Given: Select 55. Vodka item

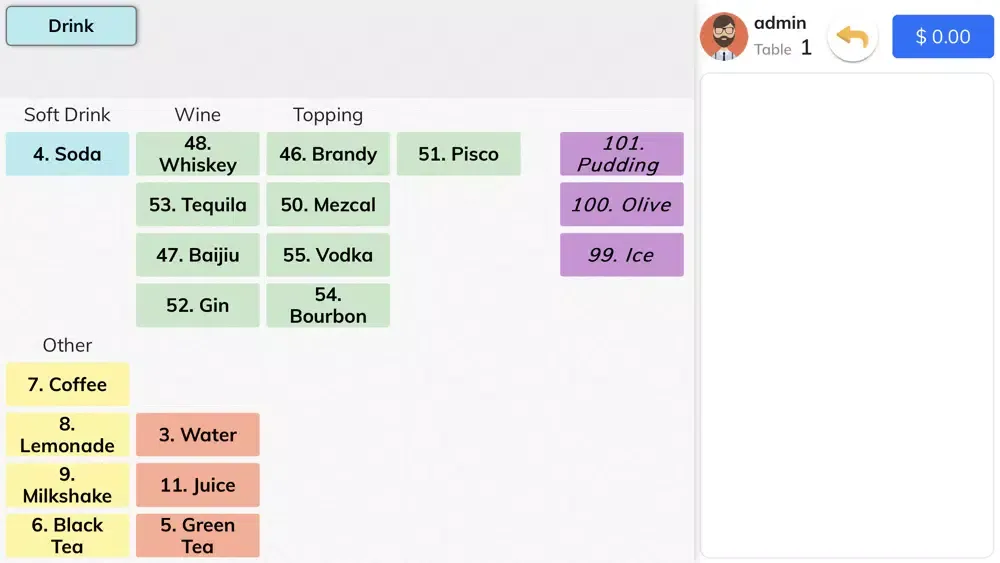Looking at the screenshot, I should [328, 255].
